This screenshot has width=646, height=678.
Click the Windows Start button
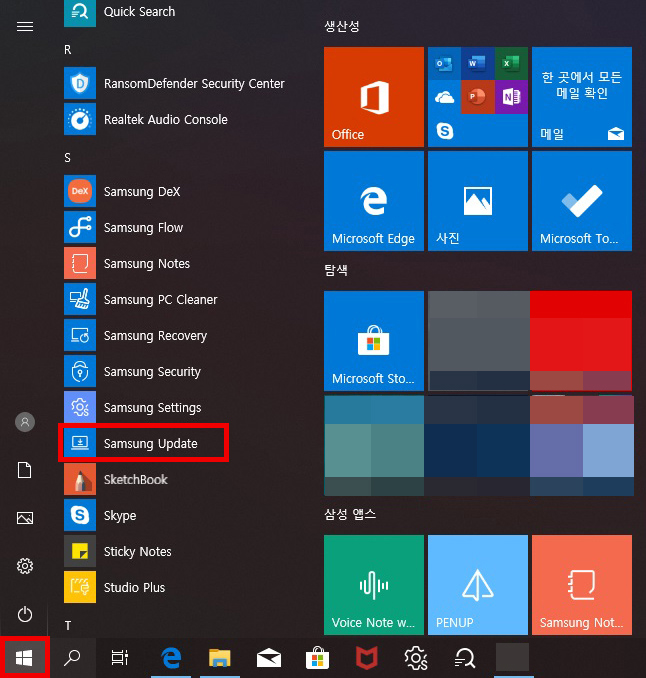(x=24, y=658)
